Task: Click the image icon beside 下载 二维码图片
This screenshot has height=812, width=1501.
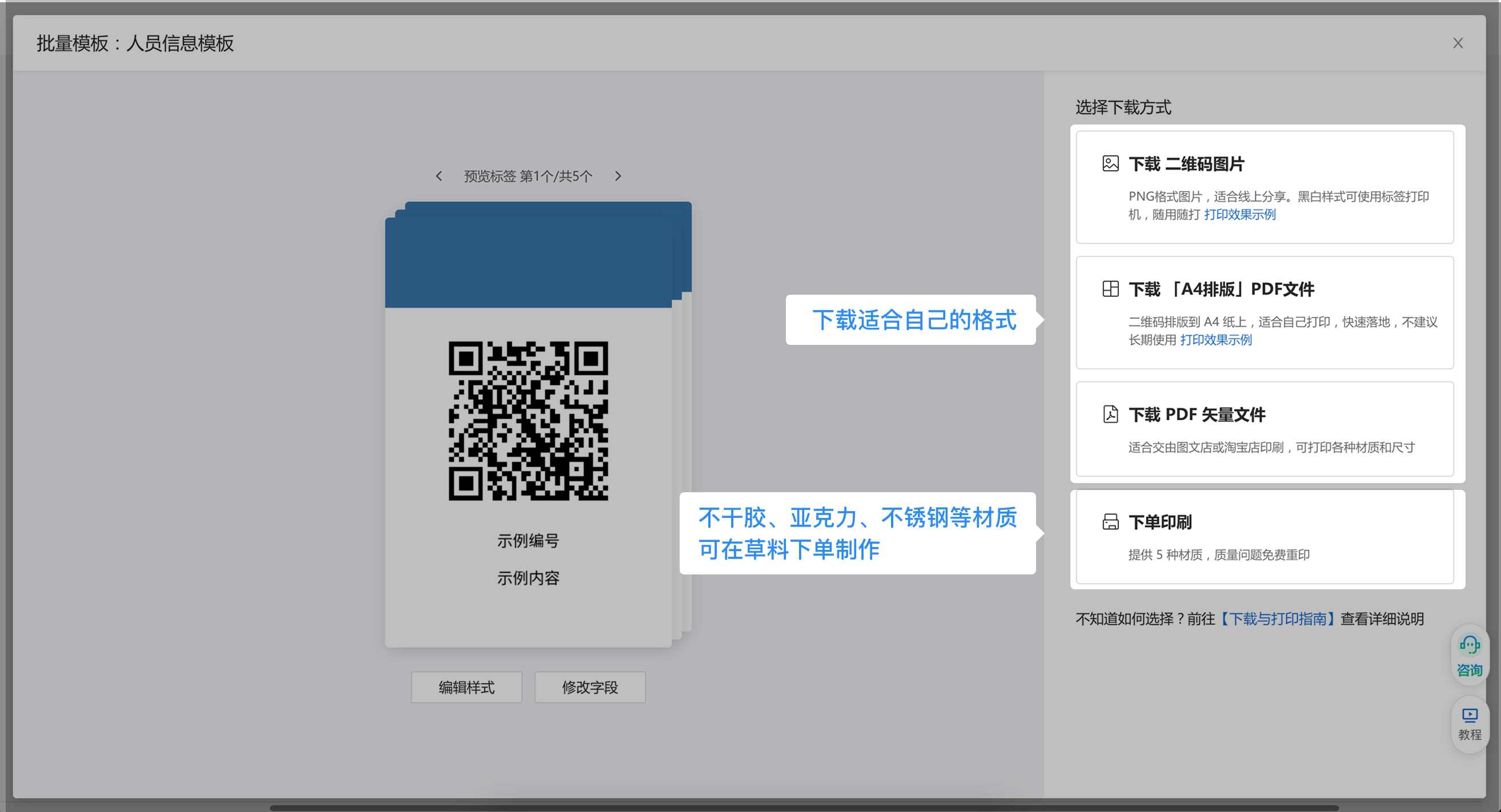Action: pos(1110,164)
